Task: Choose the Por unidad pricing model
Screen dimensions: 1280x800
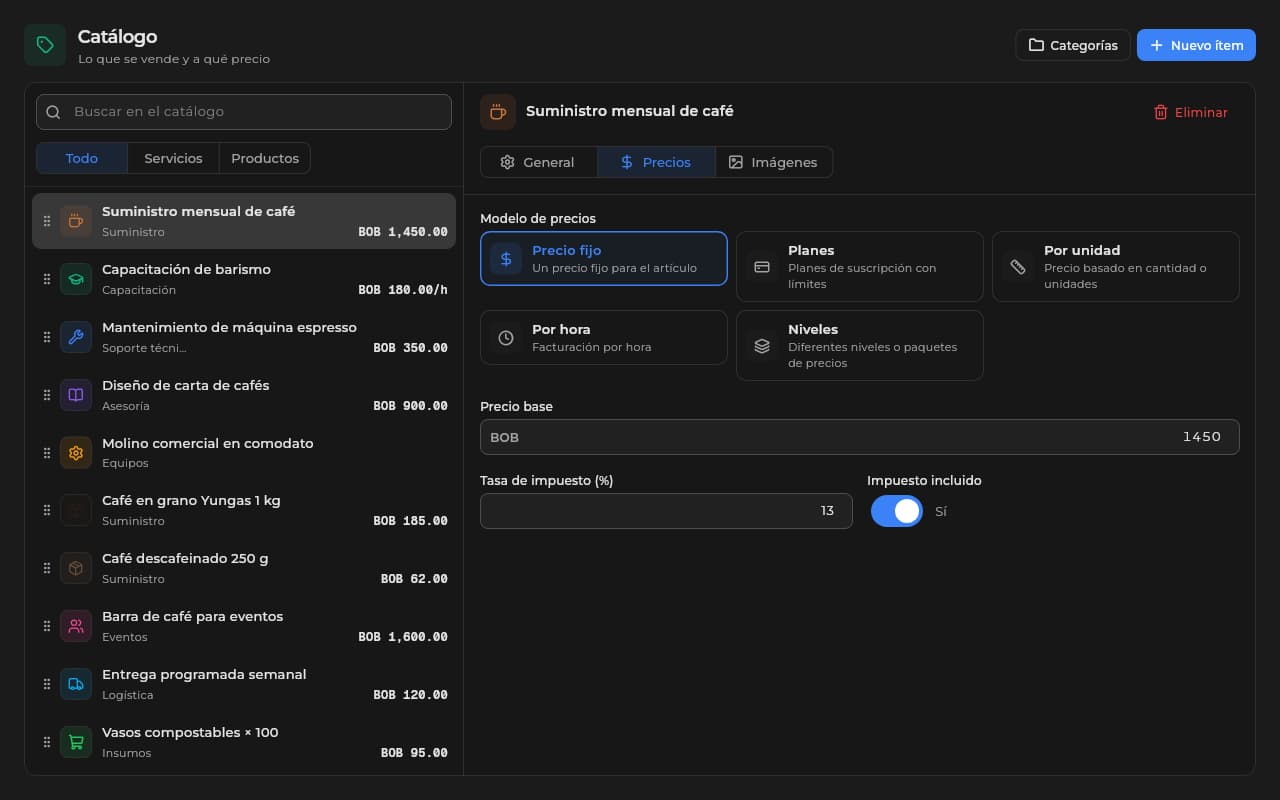Action: pos(1116,267)
